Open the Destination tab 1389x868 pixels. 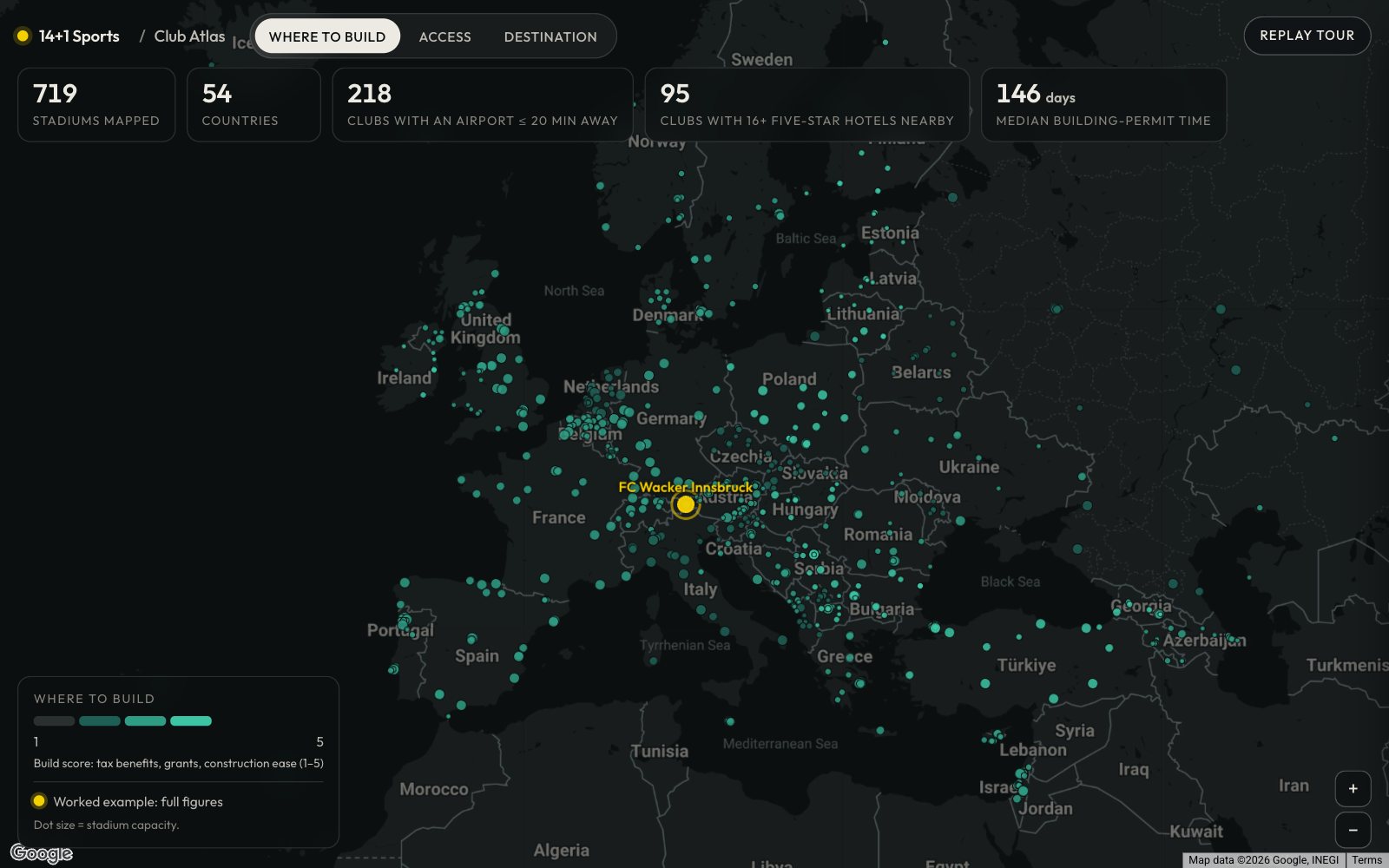pyautogui.click(x=550, y=36)
